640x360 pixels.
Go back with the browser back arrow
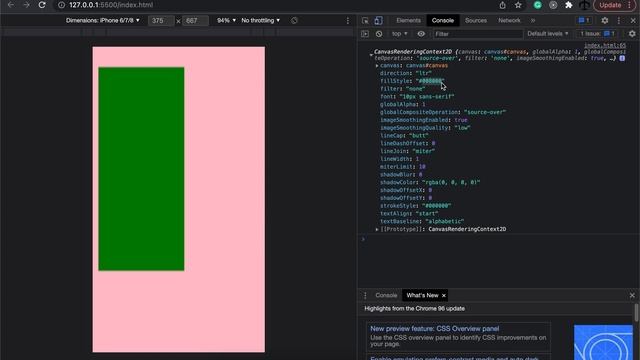point(11,5)
